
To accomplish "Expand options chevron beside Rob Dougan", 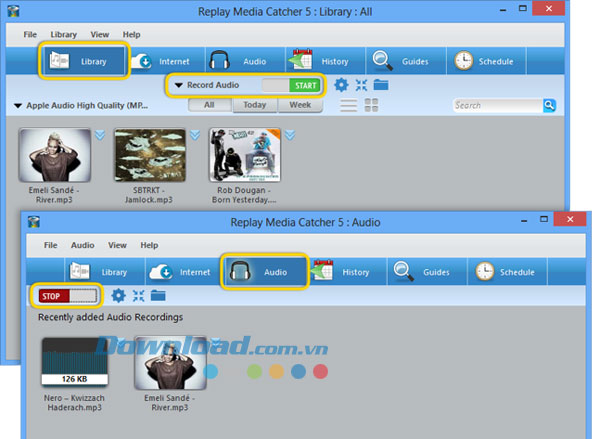I will [x=290, y=135].
